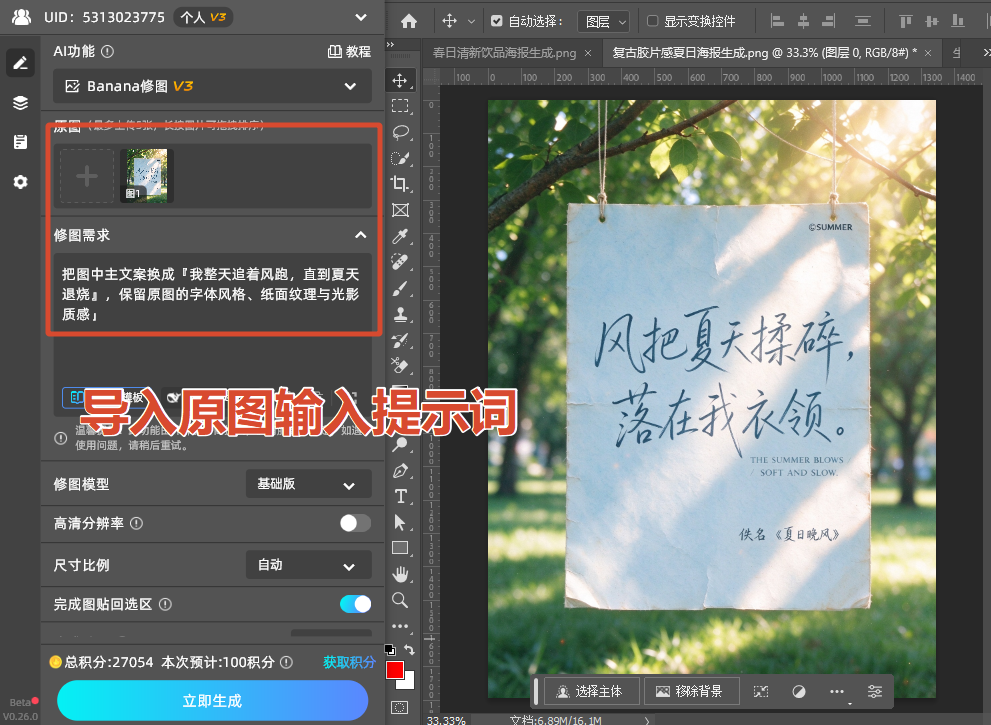Image resolution: width=991 pixels, height=725 pixels.
Task: Click the info icon beside 高清分辨率
Action: click(x=137, y=523)
